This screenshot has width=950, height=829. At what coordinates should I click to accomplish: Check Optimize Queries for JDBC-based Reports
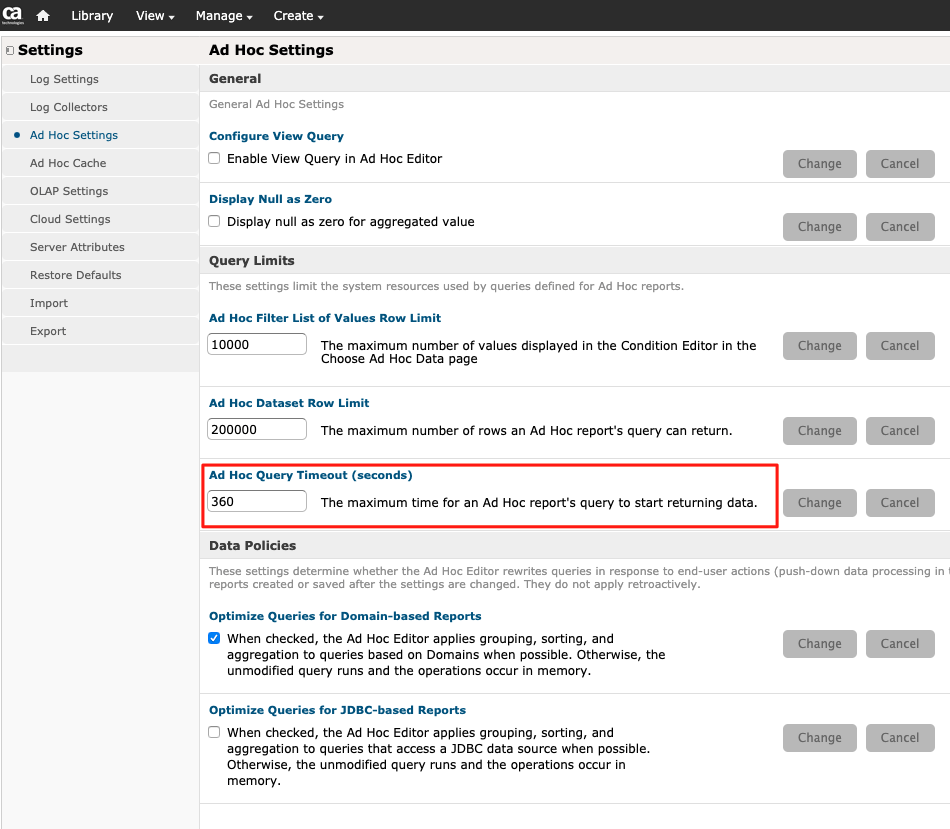[x=214, y=732]
